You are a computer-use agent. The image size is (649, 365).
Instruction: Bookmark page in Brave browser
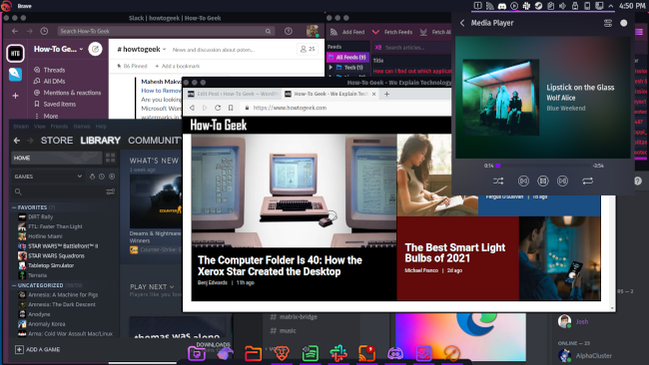pos(231,108)
